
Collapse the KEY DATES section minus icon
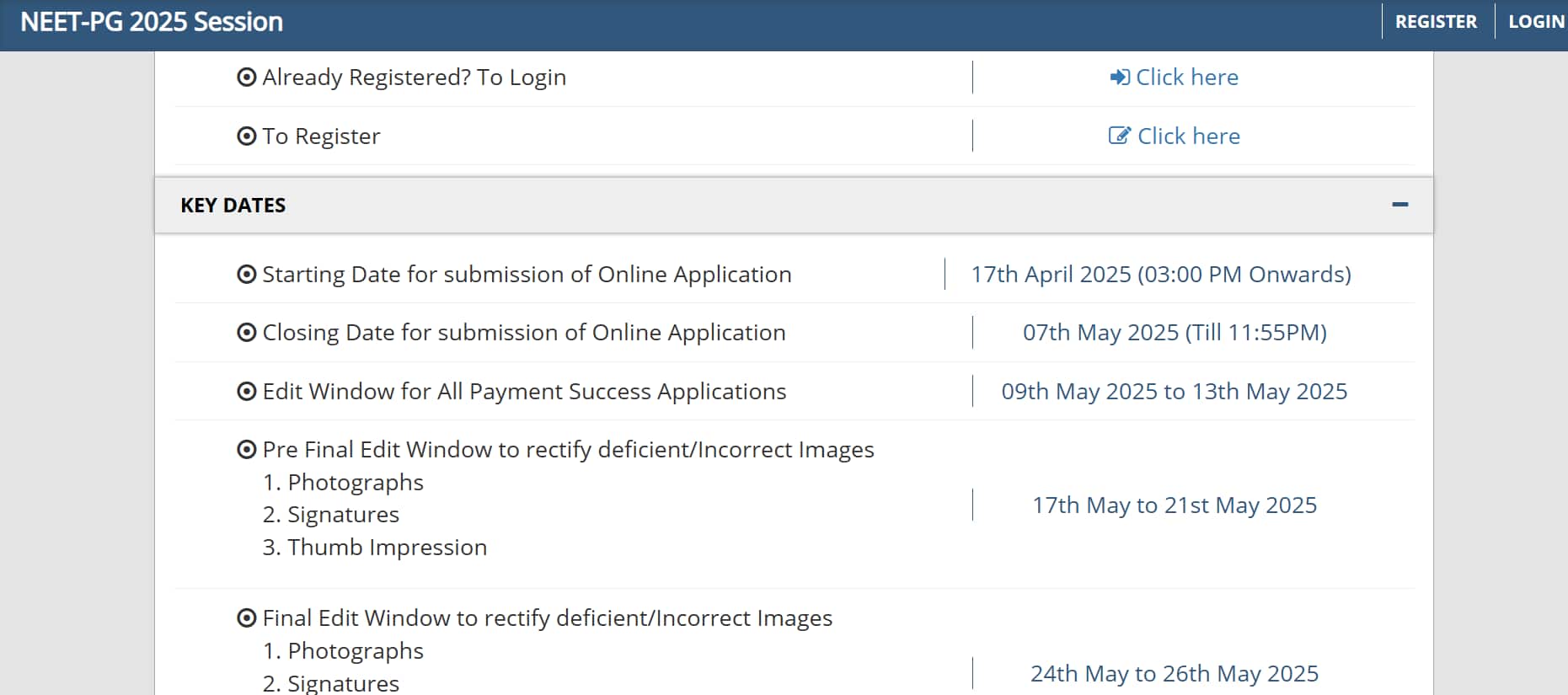pos(1400,205)
